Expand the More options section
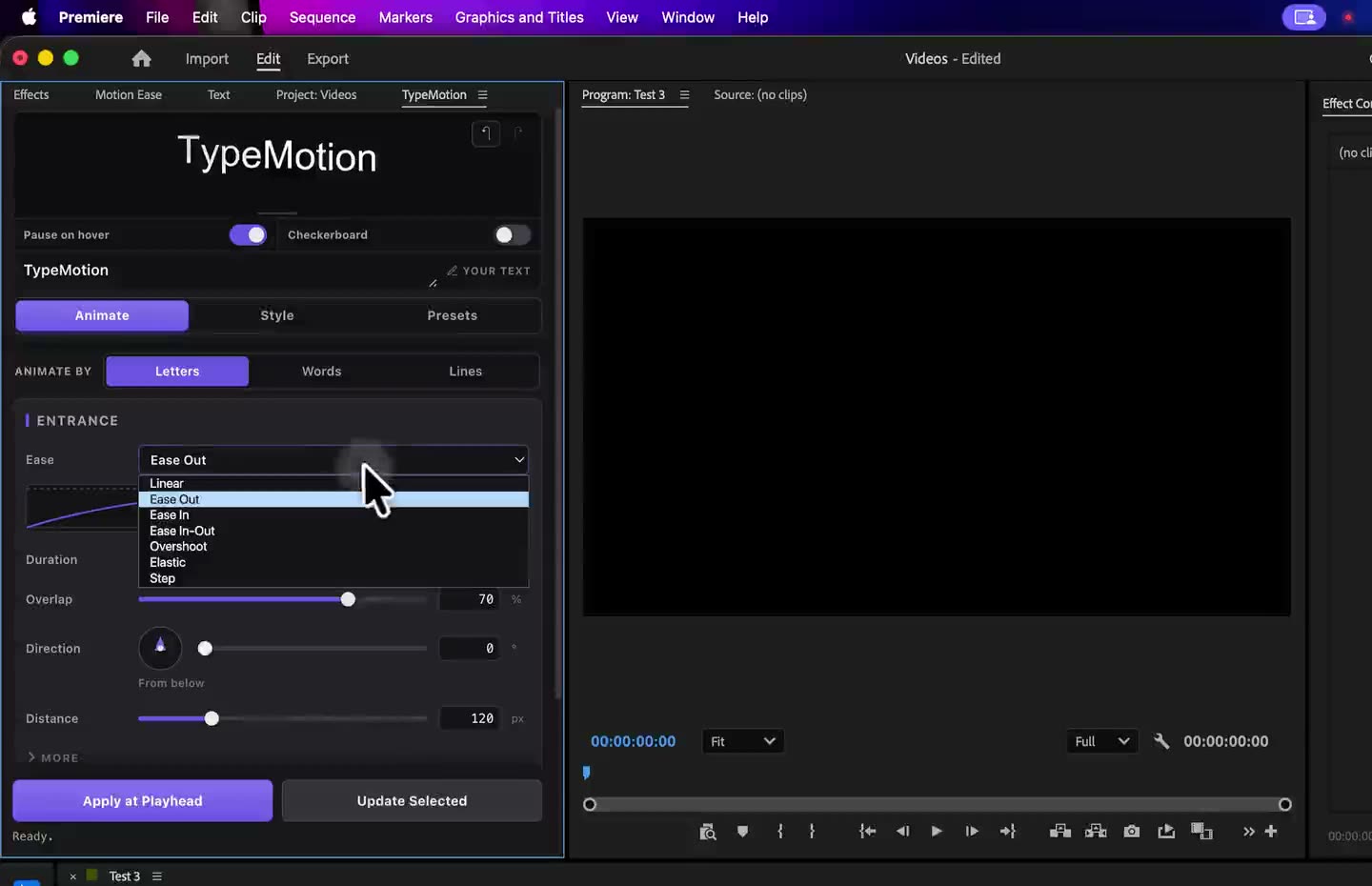Image resolution: width=1372 pixels, height=886 pixels. click(53, 757)
